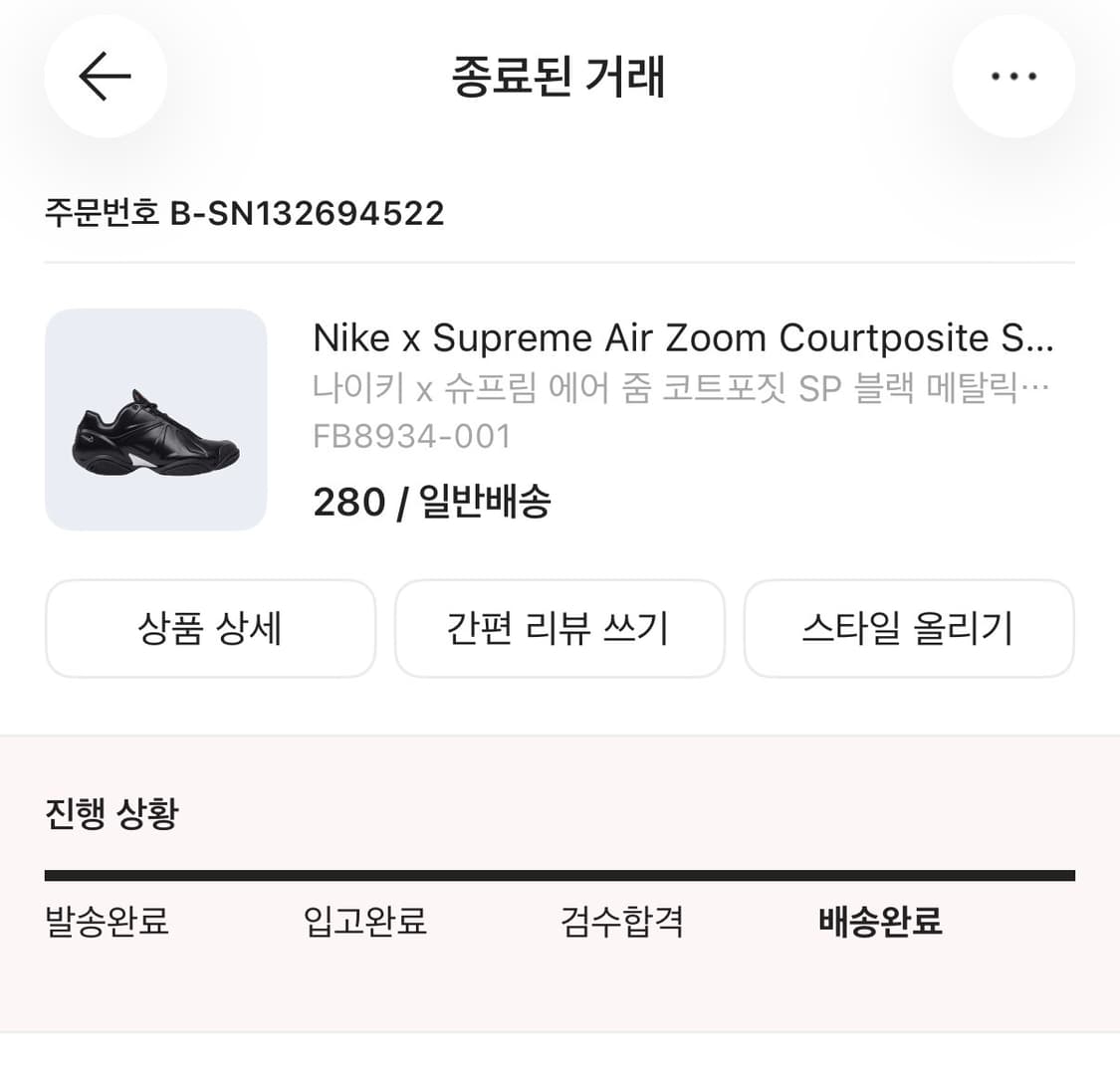Select the 검수합격 inspection passed step
1120x1066 pixels.
(622, 923)
